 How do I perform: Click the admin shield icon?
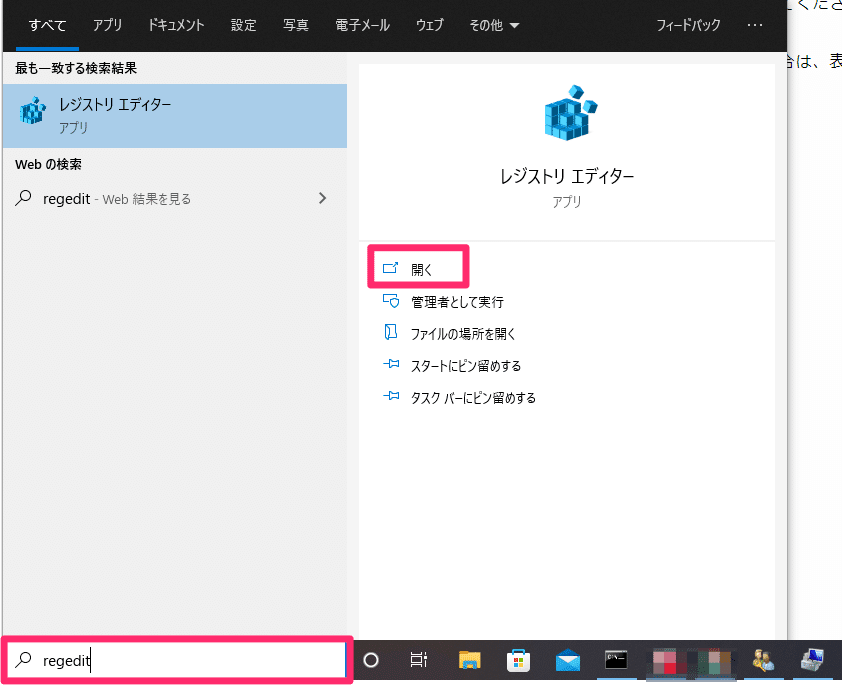[x=391, y=301]
